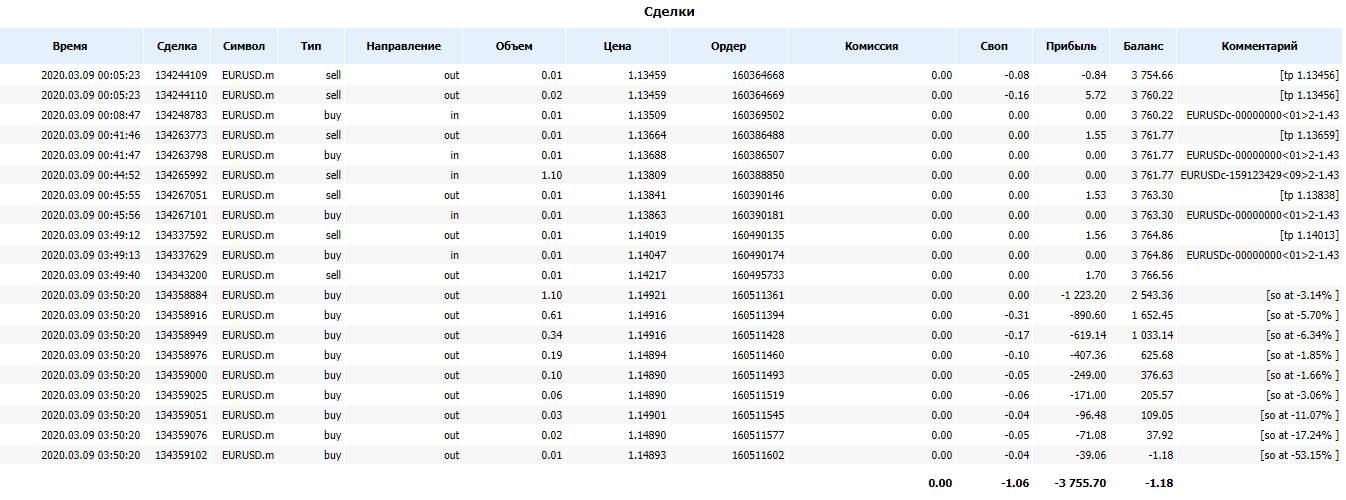The height and width of the screenshot is (500, 1346).
Task: Click the Время column header
Action: [x=70, y=46]
